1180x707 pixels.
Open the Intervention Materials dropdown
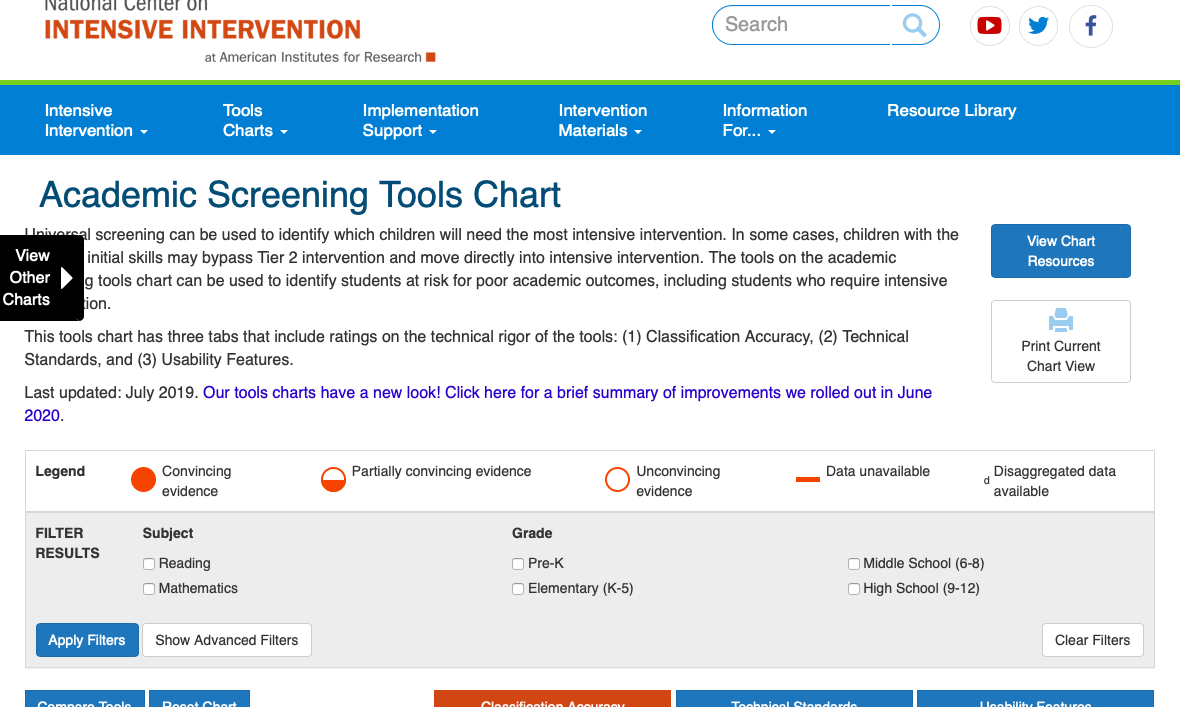coord(602,120)
